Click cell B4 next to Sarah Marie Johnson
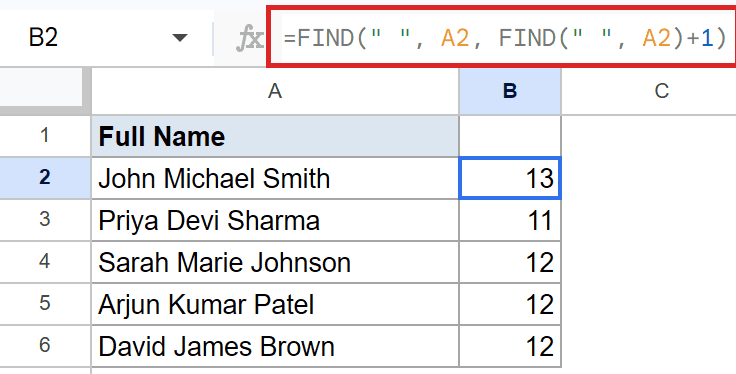Screen dimensions: 736x374 tap(510, 261)
